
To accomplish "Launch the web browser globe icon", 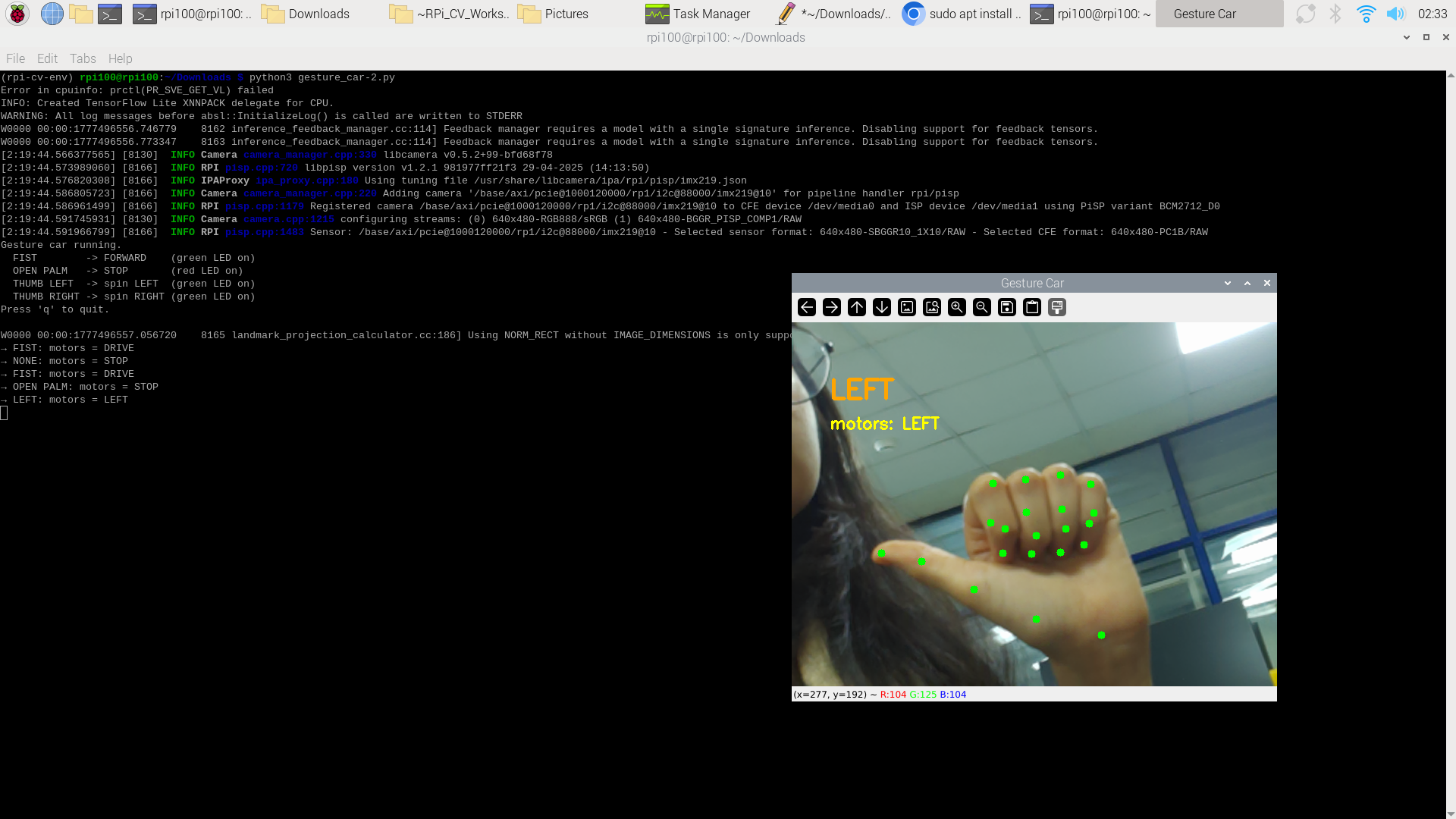I will [52, 14].
